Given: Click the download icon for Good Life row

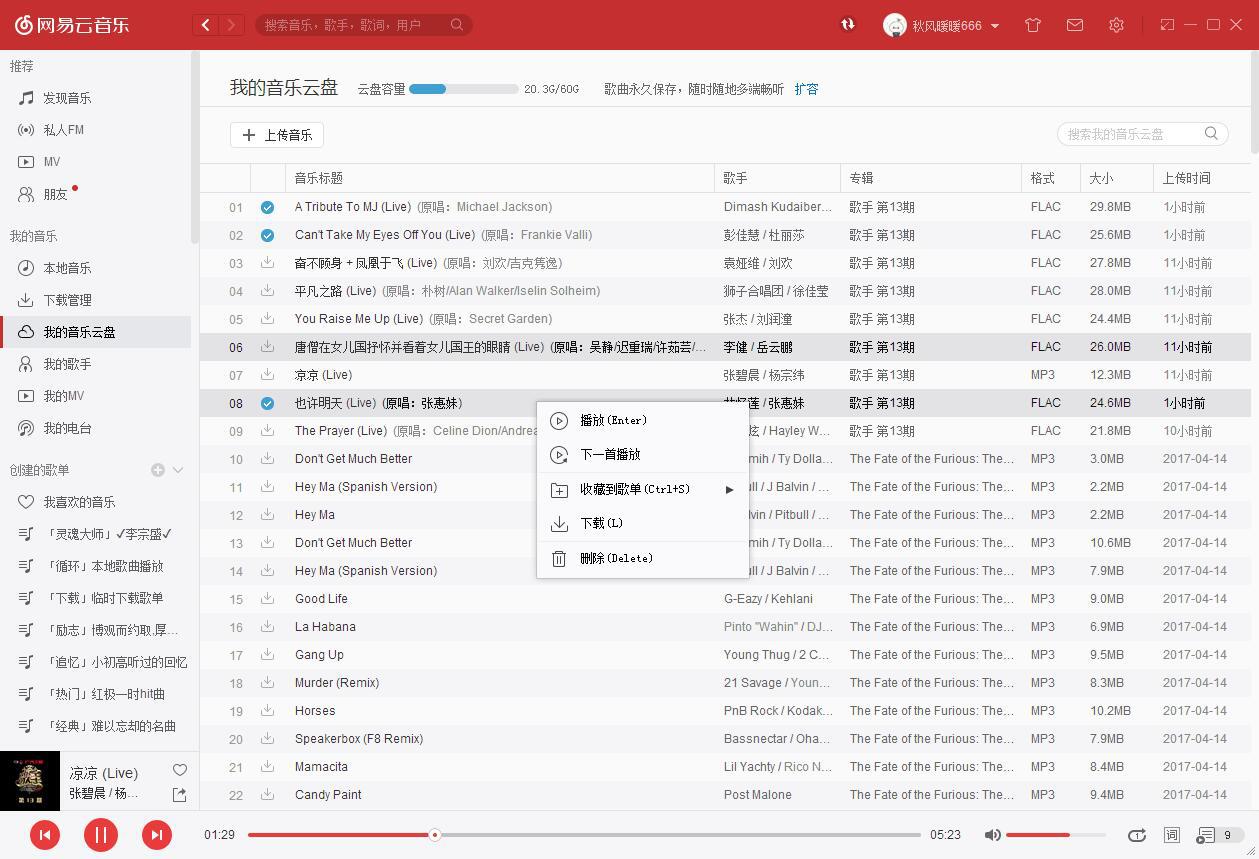Looking at the screenshot, I should [x=267, y=599].
